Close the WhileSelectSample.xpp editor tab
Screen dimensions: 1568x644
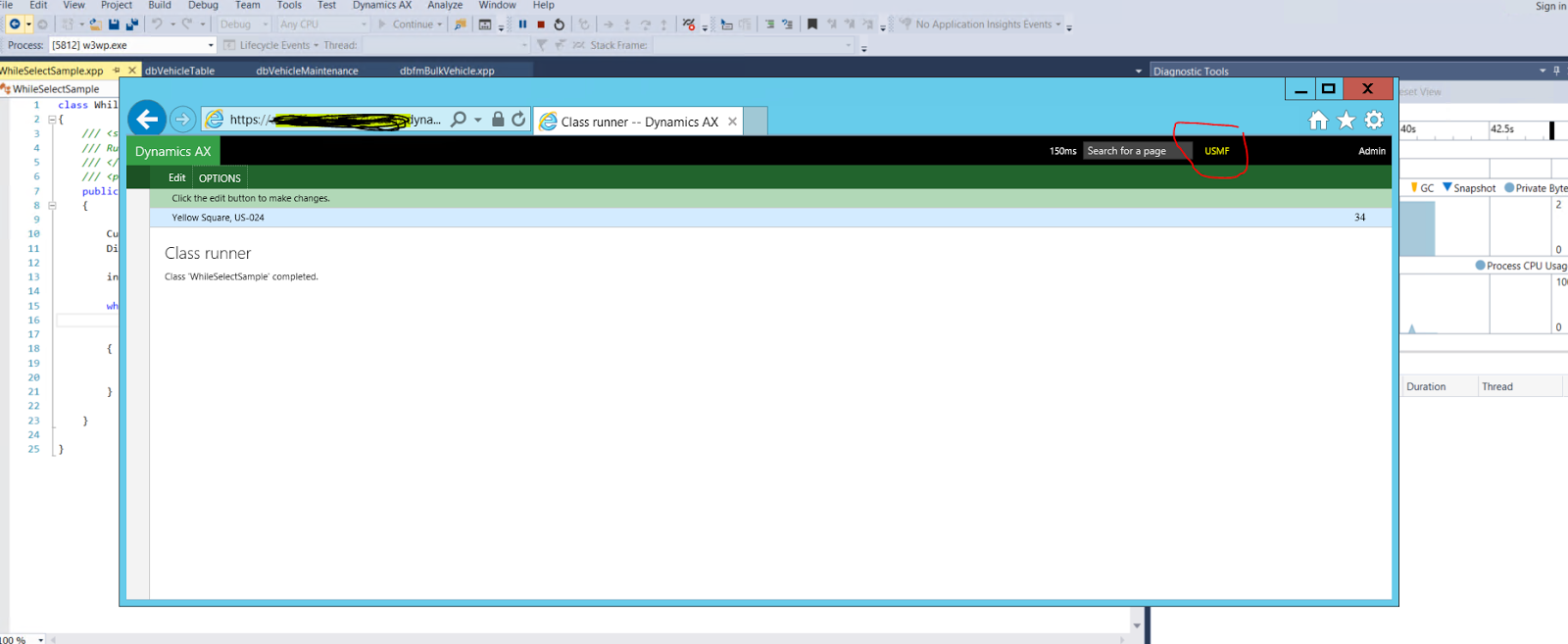(x=132, y=71)
